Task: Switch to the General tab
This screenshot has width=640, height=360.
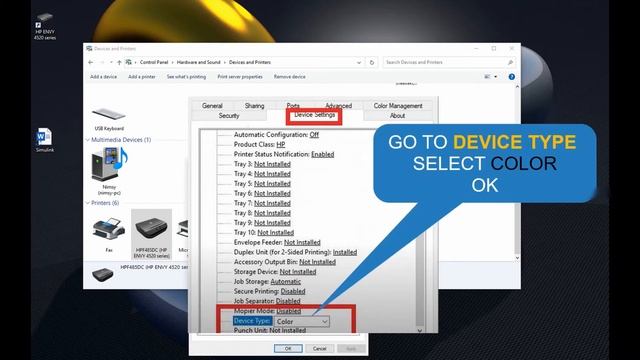Action: click(x=212, y=106)
